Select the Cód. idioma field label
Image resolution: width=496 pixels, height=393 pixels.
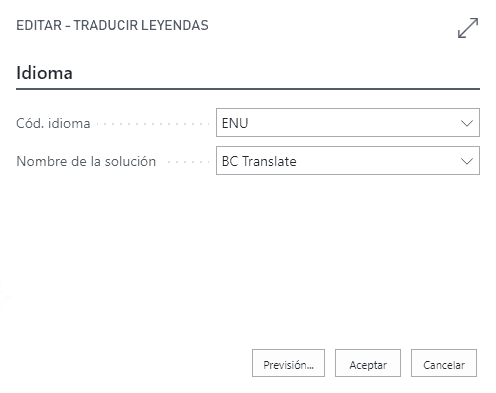[x=53, y=123]
